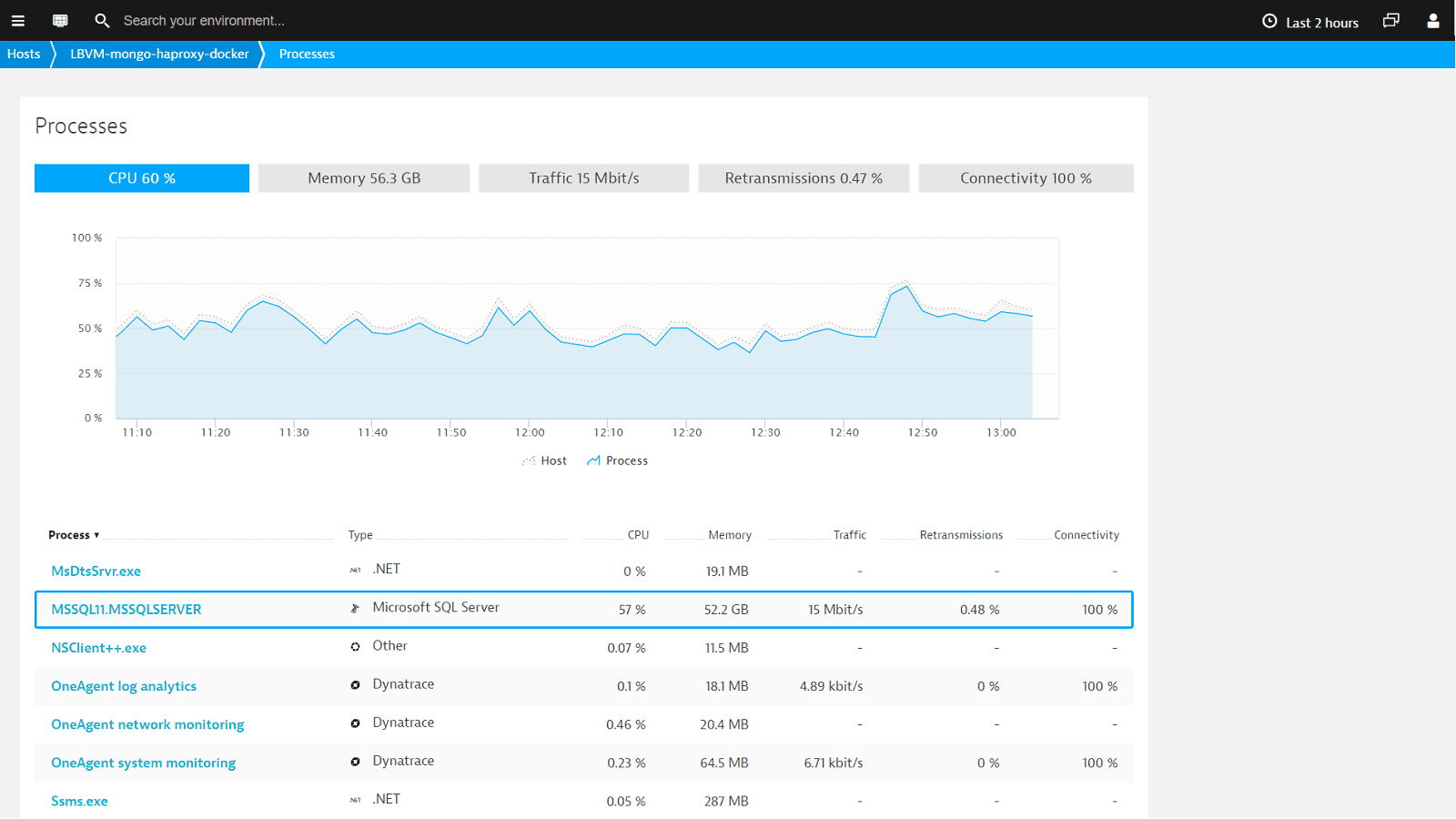Focus the Search your environment field
The height and width of the screenshot is (819, 1456).
204,20
